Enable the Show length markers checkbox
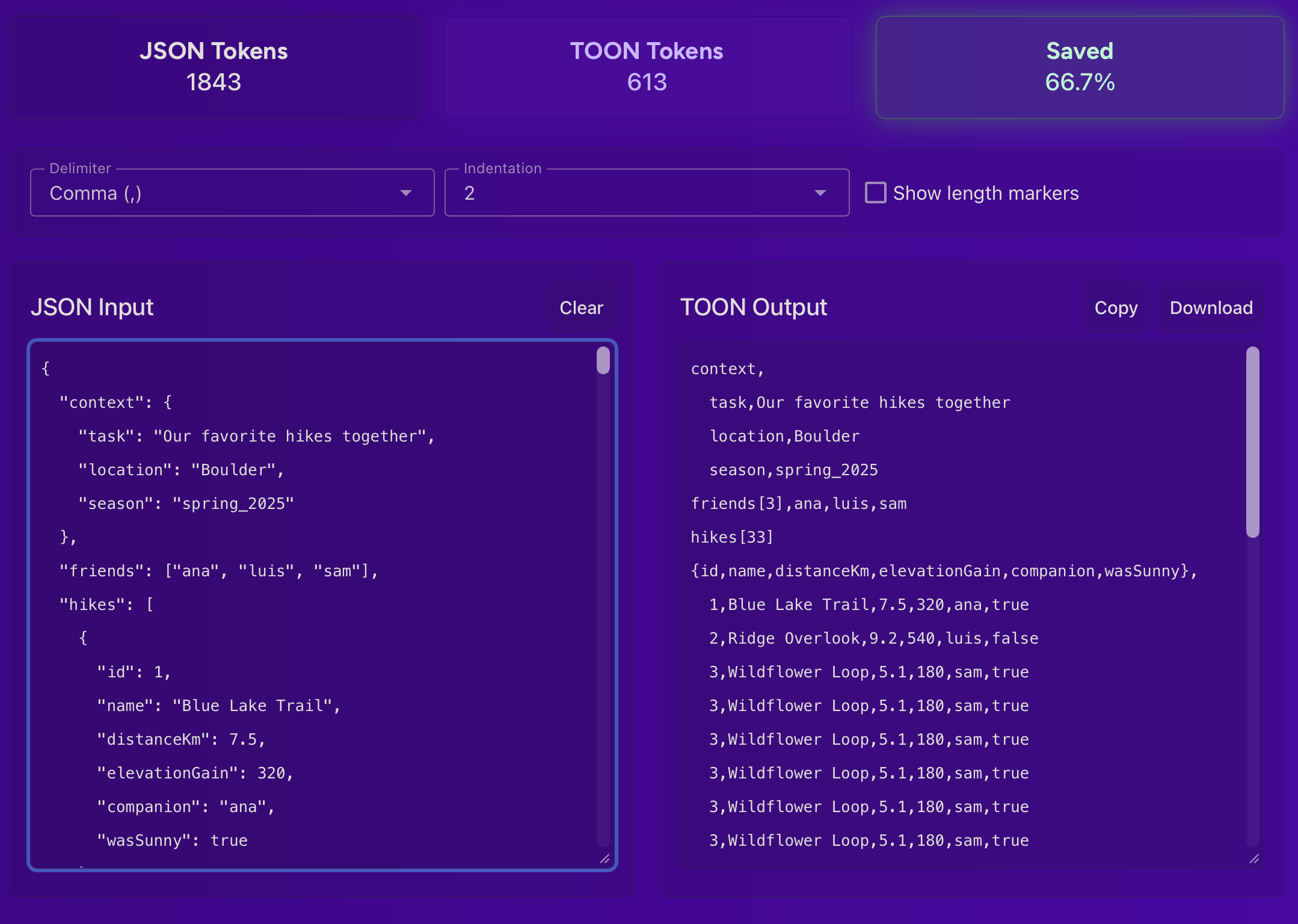 tap(875, 192)
